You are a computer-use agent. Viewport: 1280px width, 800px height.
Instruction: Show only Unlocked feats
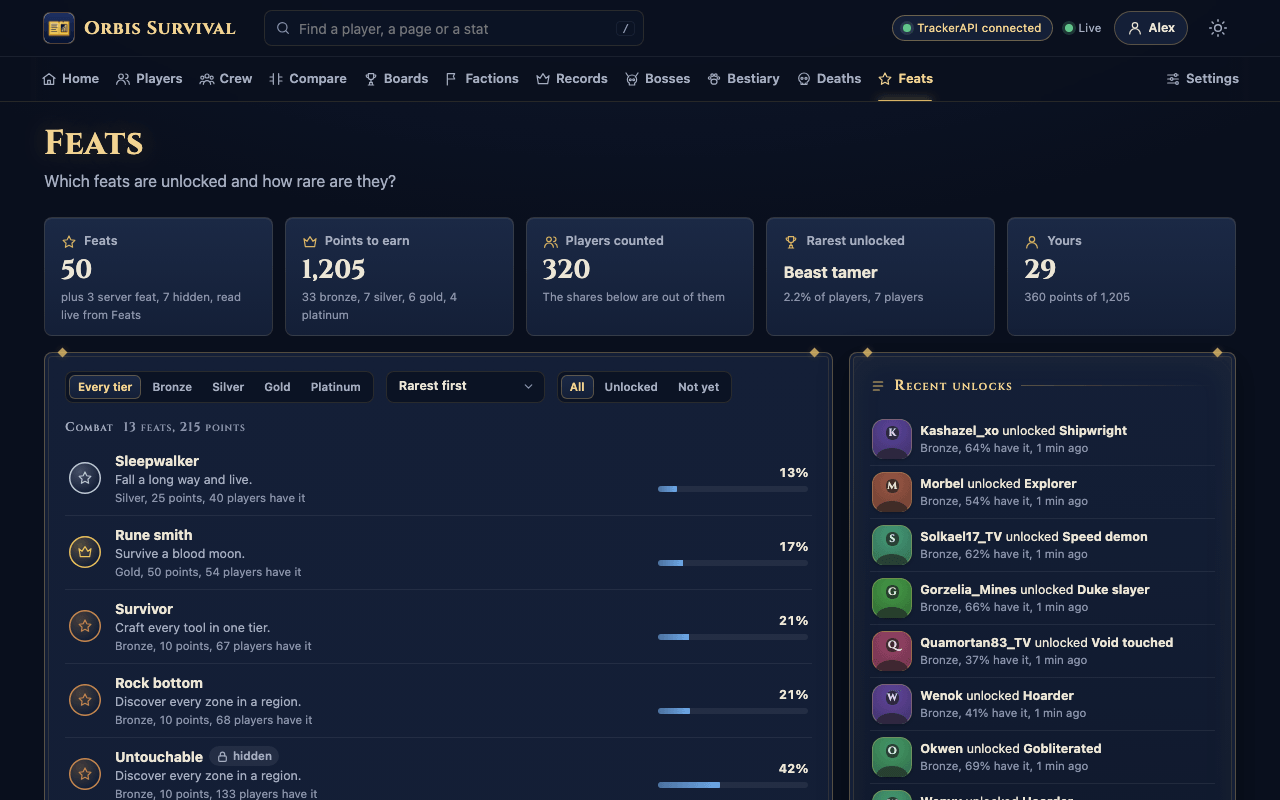tap(631, 387)
